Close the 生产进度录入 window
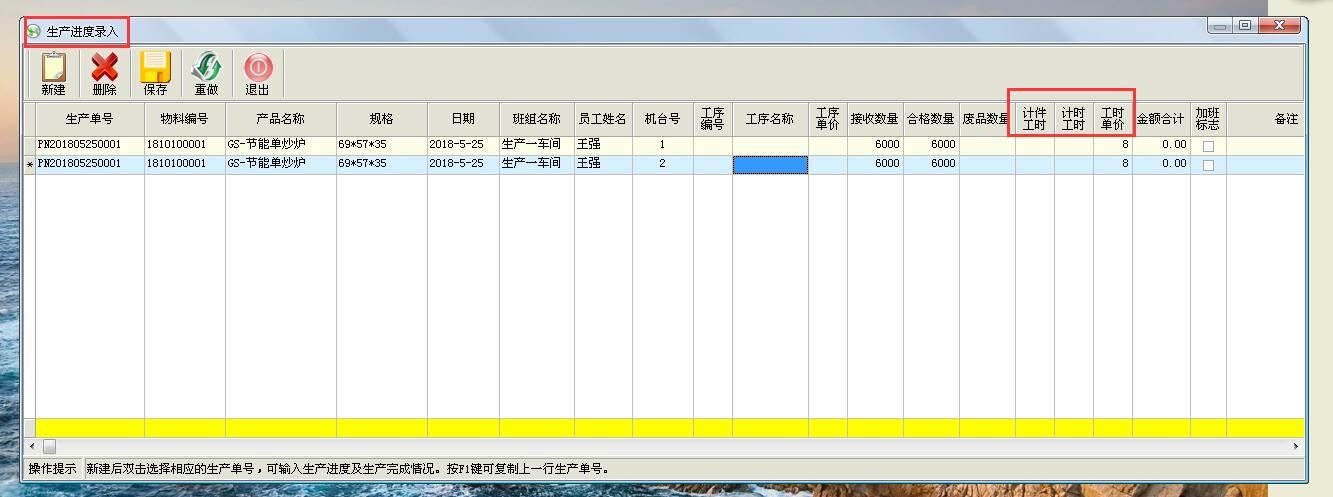Image resolution: width=1333 pixels, height=497 pixels. point(1278,25)
